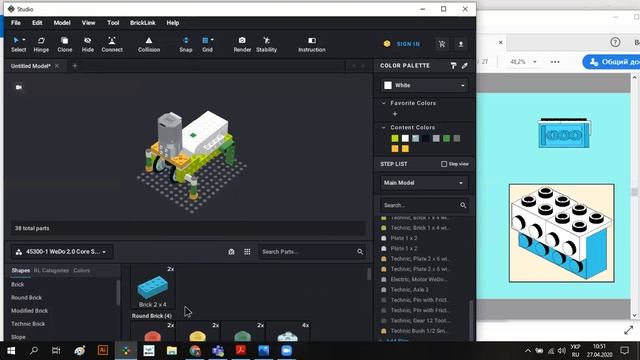This screenshot has height=360, width=640.
Task: Select Technic Bush 1/2 step item
Action: coord(419,331)
